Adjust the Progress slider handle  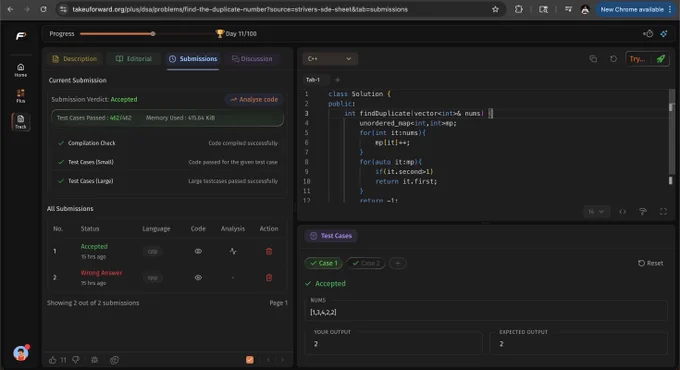[x=153, y=33]
